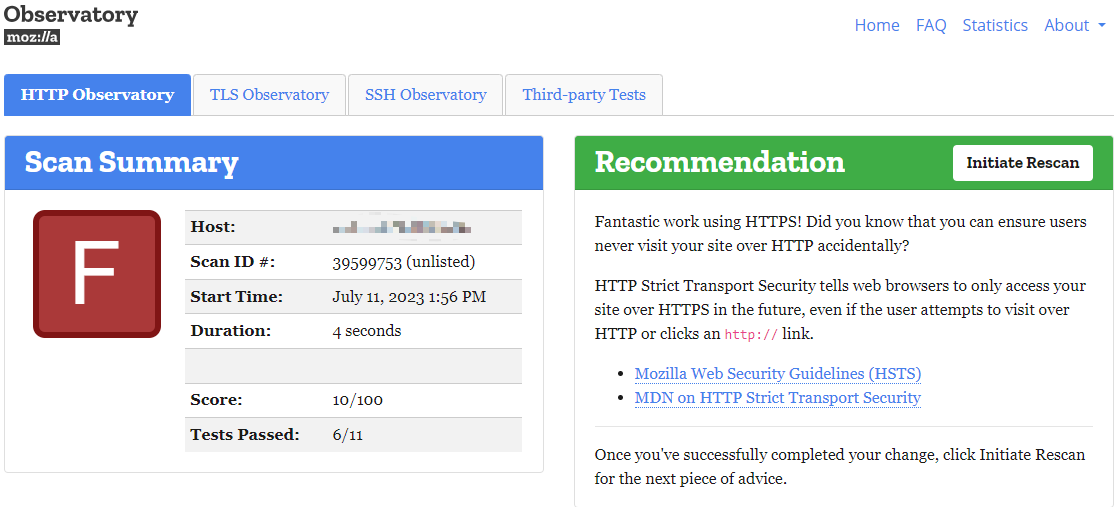Open the FAQ page
This screenshot has height=507, width=1117.
click(x=931, y=25)
